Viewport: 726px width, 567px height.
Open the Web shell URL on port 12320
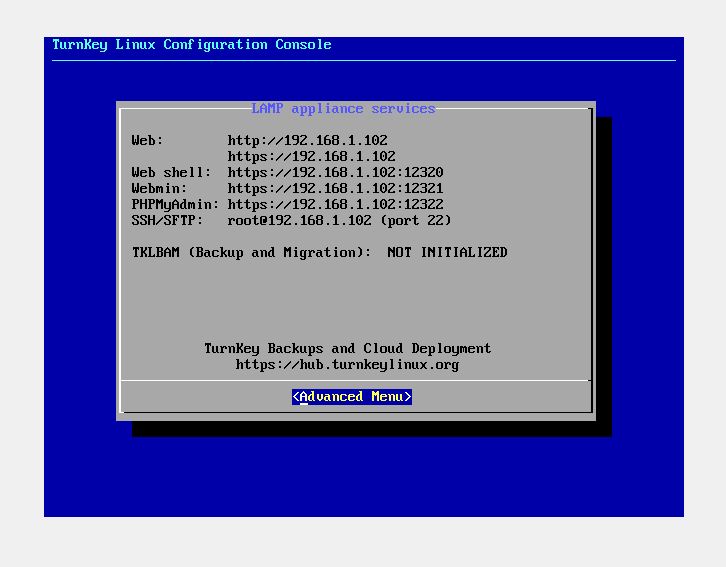click(335, 173)
